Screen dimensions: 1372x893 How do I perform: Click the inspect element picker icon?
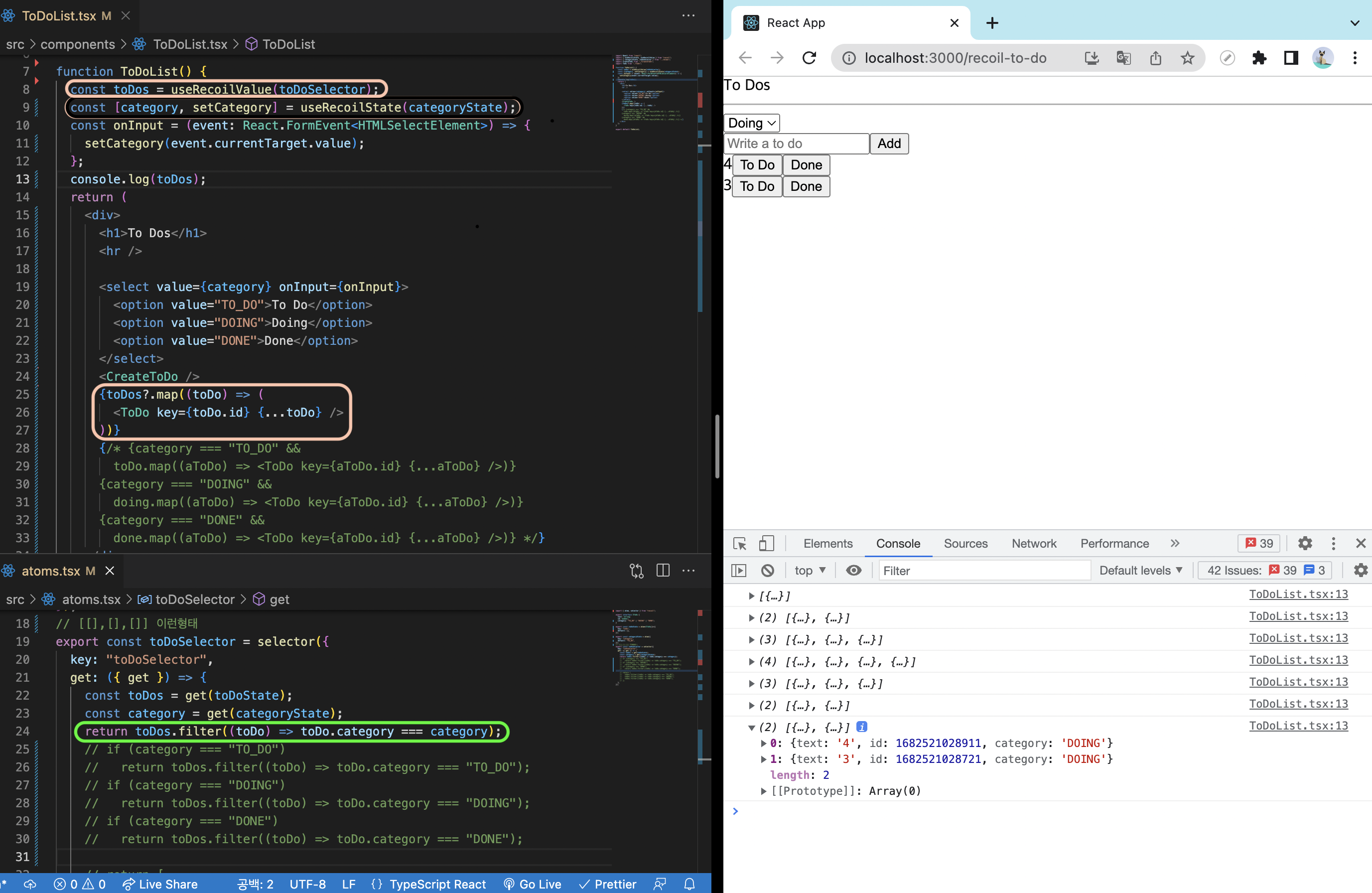pos(740,544)
